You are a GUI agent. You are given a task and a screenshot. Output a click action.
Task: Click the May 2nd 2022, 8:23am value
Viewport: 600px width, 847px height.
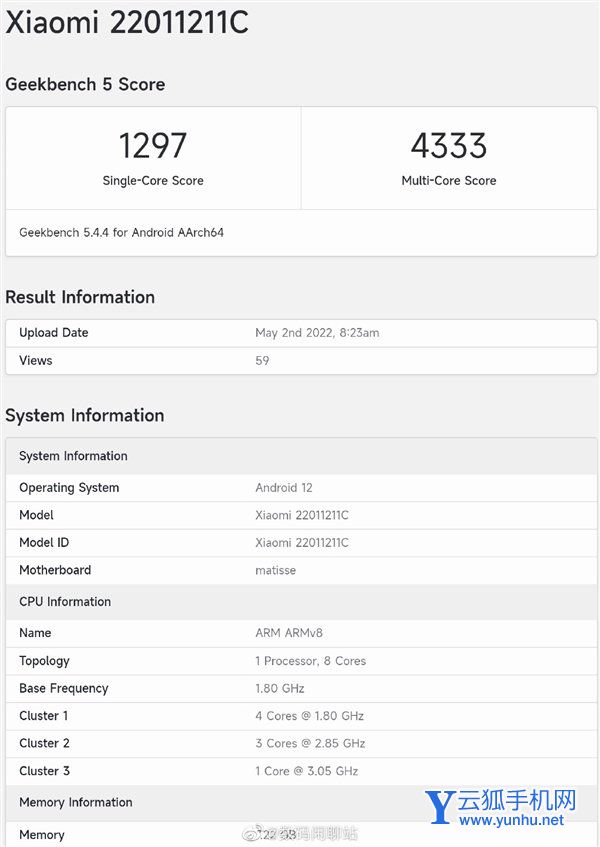tap(317, 333)
